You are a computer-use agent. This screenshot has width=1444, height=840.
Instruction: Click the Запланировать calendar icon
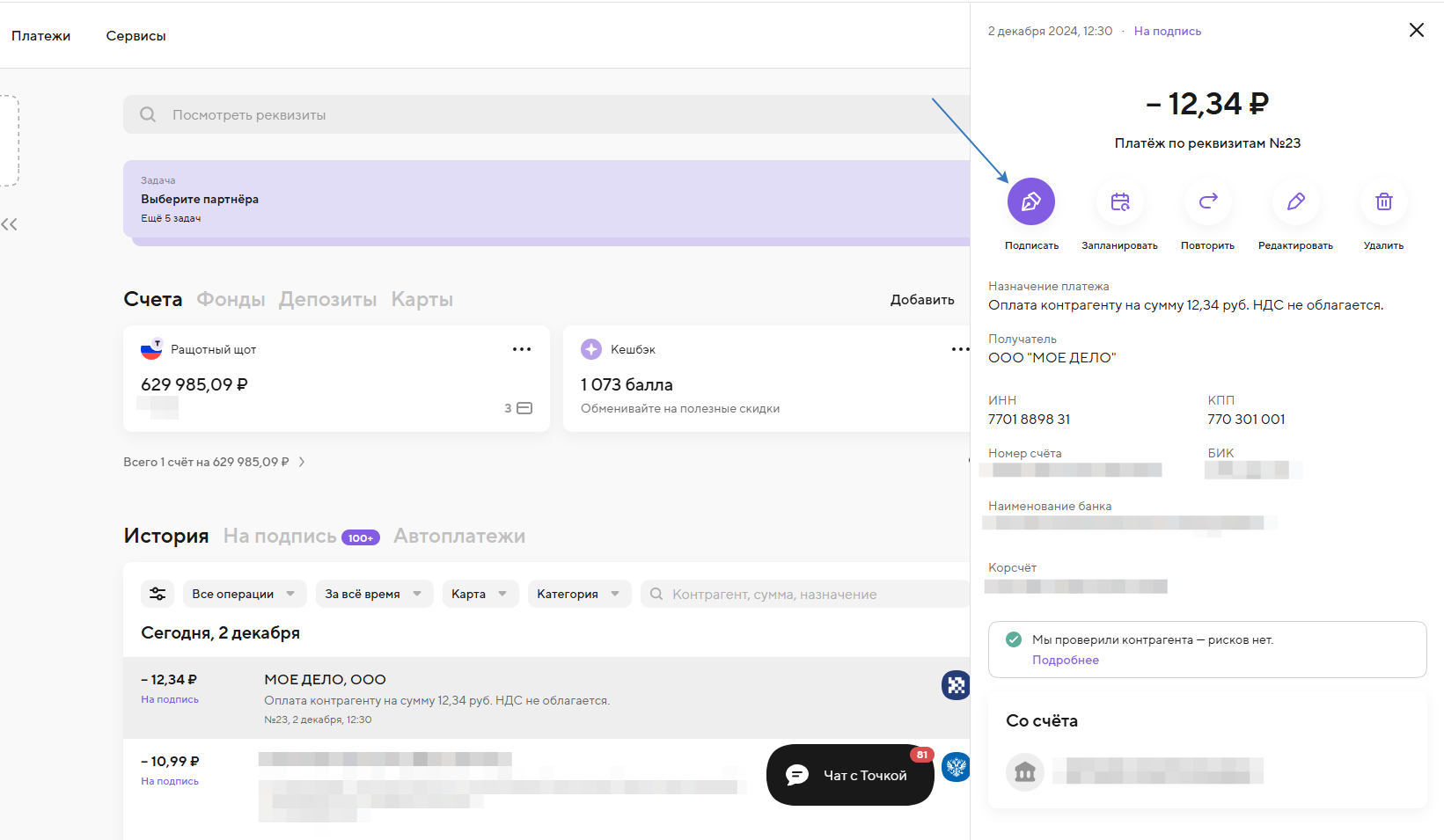pos(1119,202)
